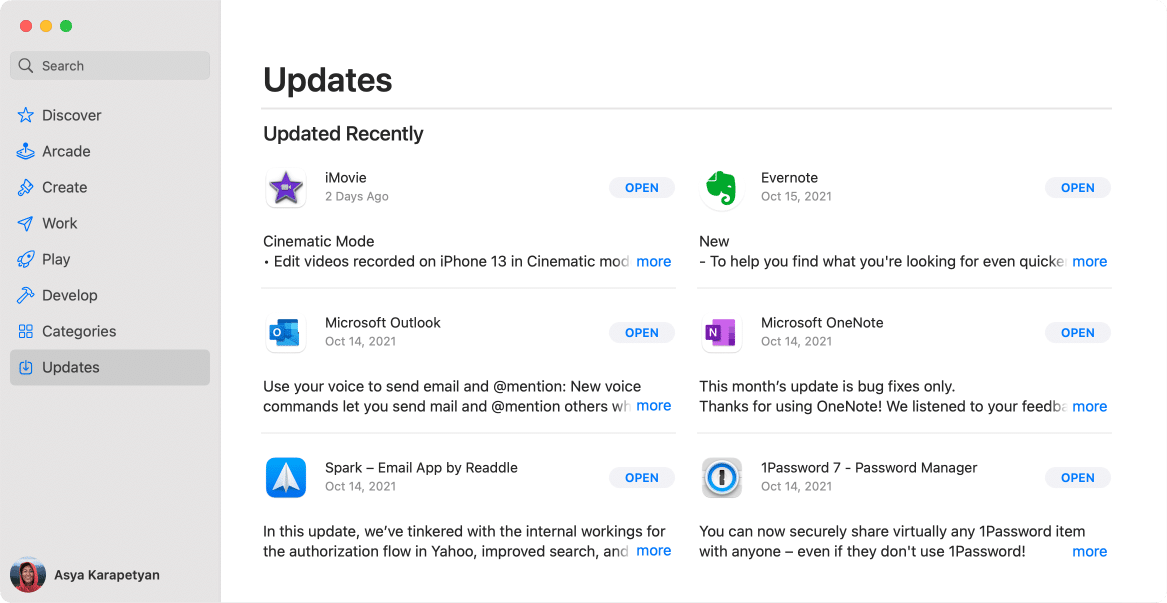Open iMovie using its Open button
This screenshot has height=603, width=1167.
point(642,188)
